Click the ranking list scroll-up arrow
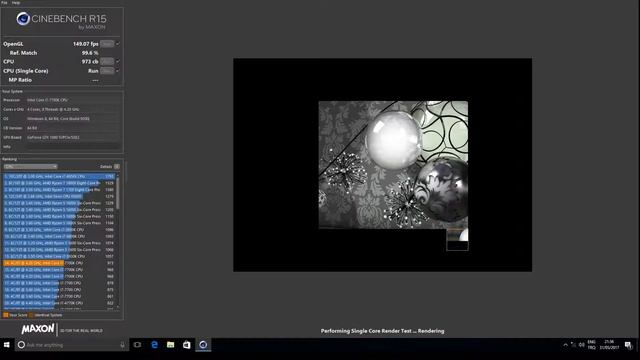This screenshot has height=360, width=640. (118, 176)
